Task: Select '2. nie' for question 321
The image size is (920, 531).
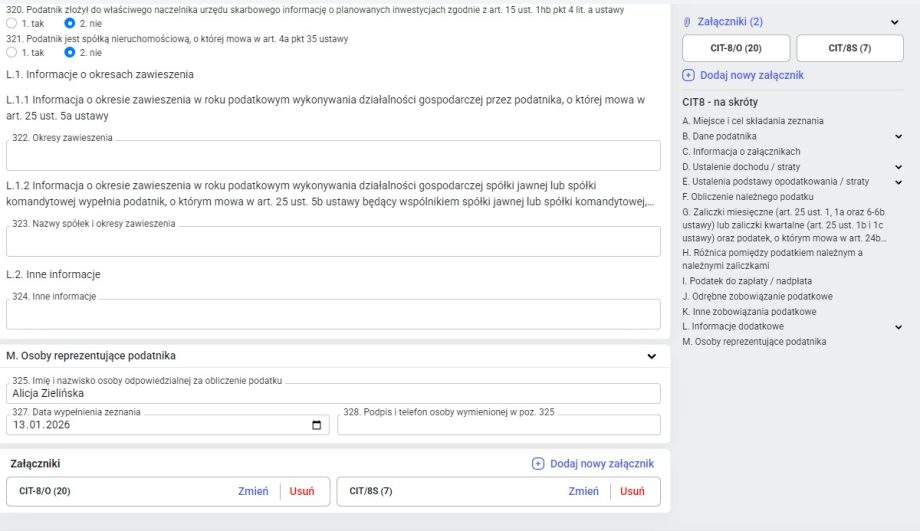Action: (x=70, y=52)
